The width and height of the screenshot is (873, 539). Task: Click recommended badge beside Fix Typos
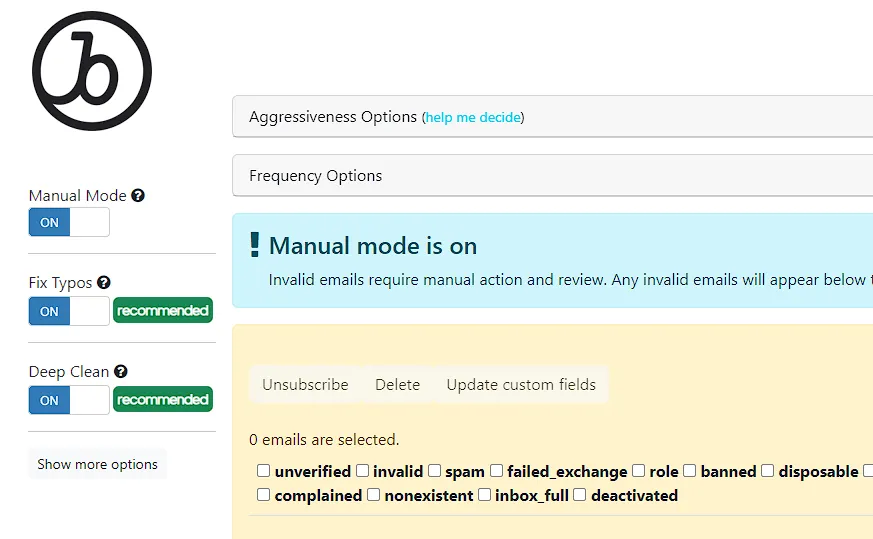coord(163,310)
